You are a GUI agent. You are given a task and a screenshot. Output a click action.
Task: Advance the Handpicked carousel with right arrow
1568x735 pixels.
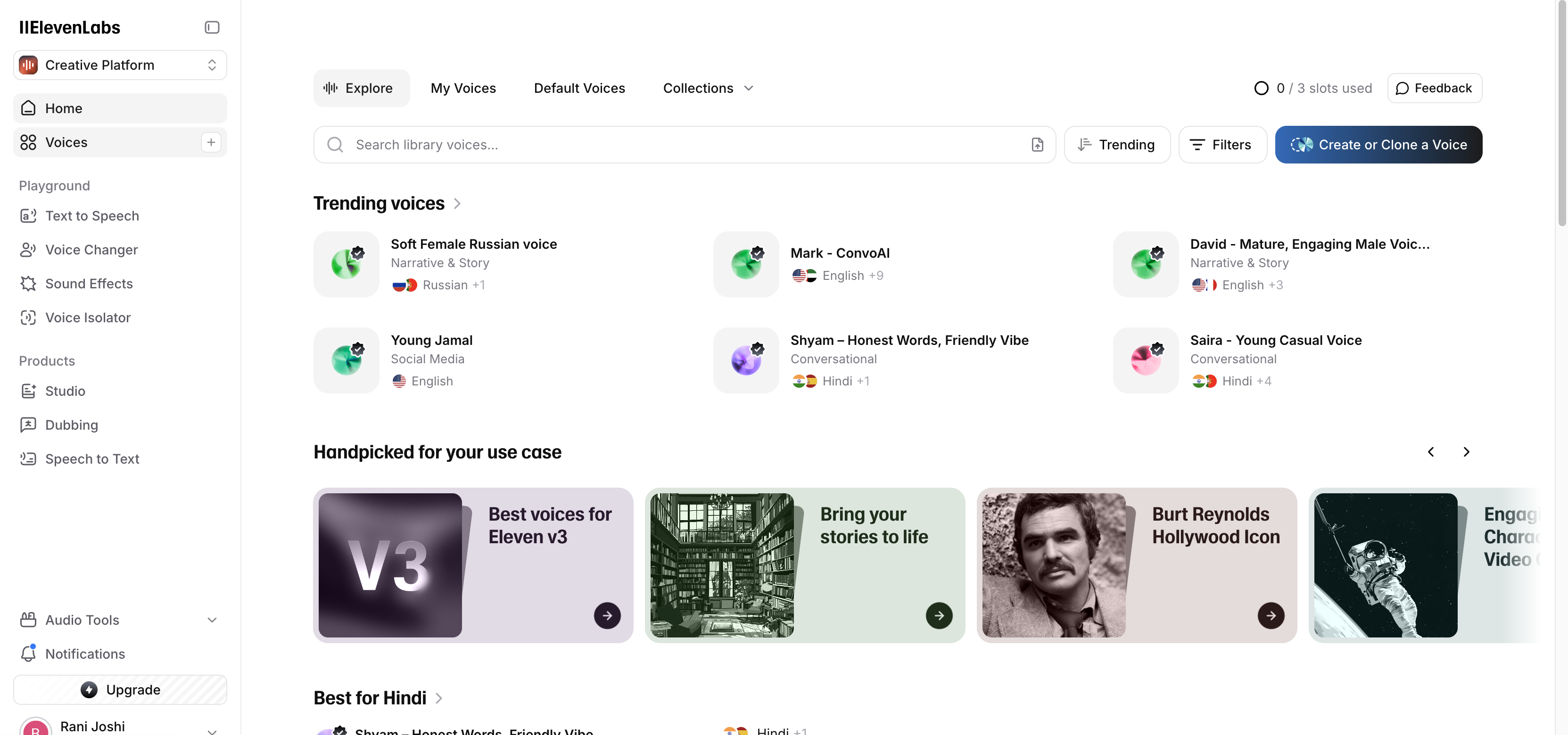click(x=1466, y=451)
